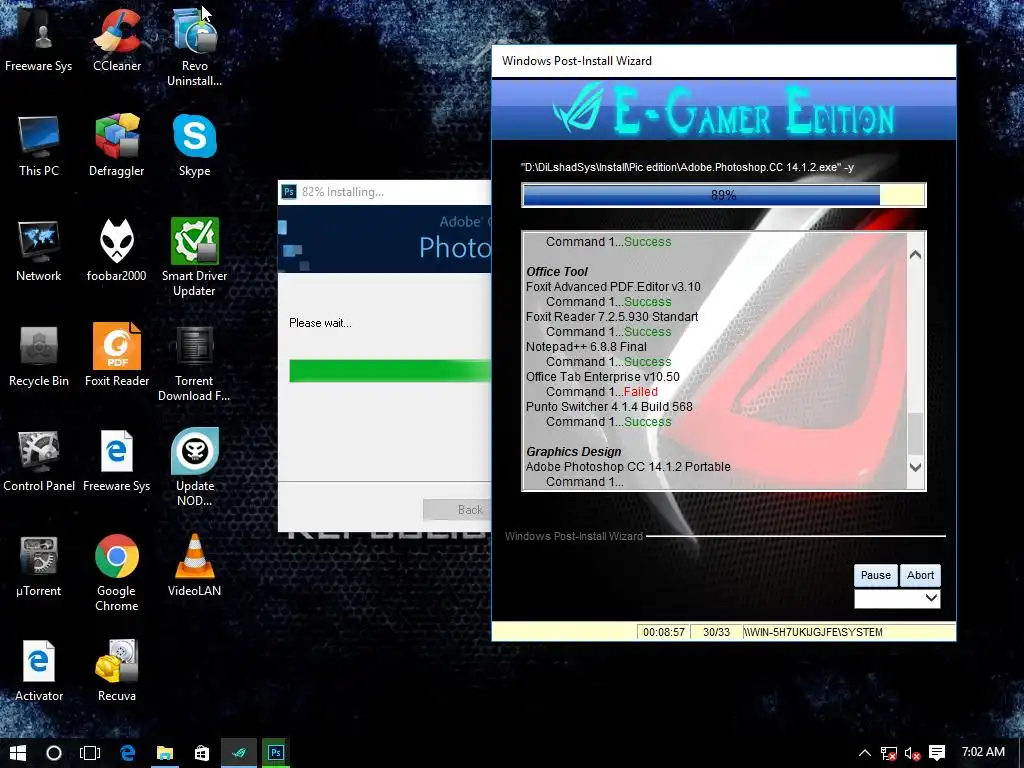This screenshot has height=768, width=1024.
Task: Select the Defraggler desktop icon
Action: (x=117, y=145)
